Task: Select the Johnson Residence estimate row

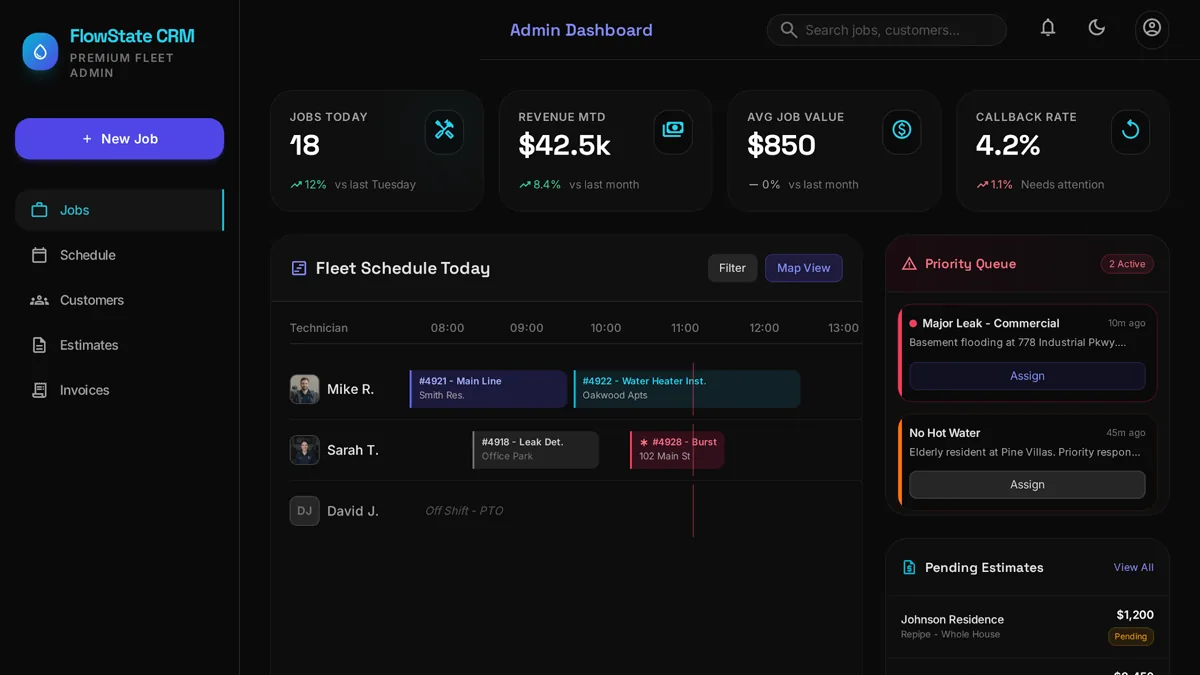Action: point(1027,626)
